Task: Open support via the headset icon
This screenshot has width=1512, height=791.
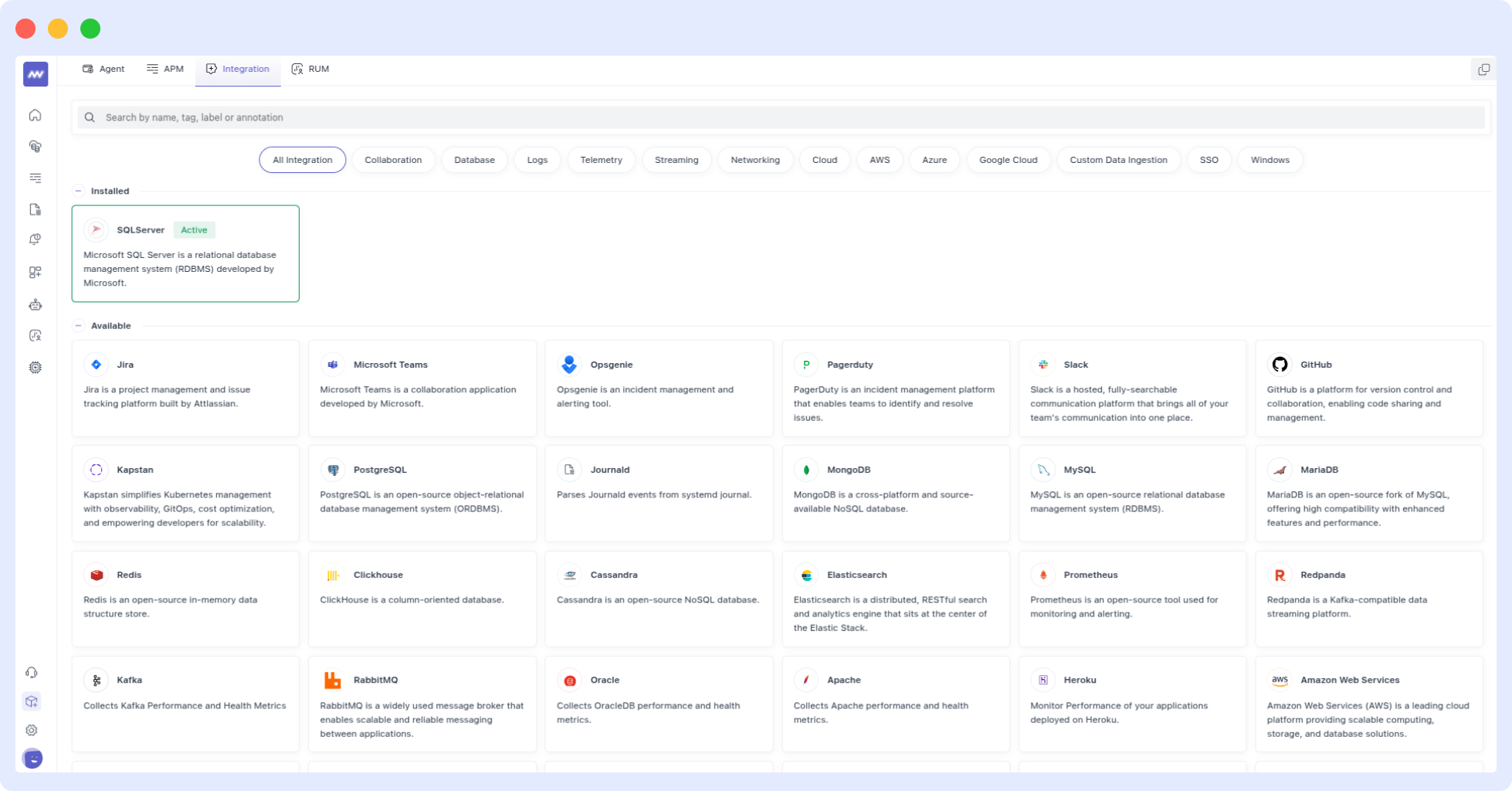Action: point(32,673)
